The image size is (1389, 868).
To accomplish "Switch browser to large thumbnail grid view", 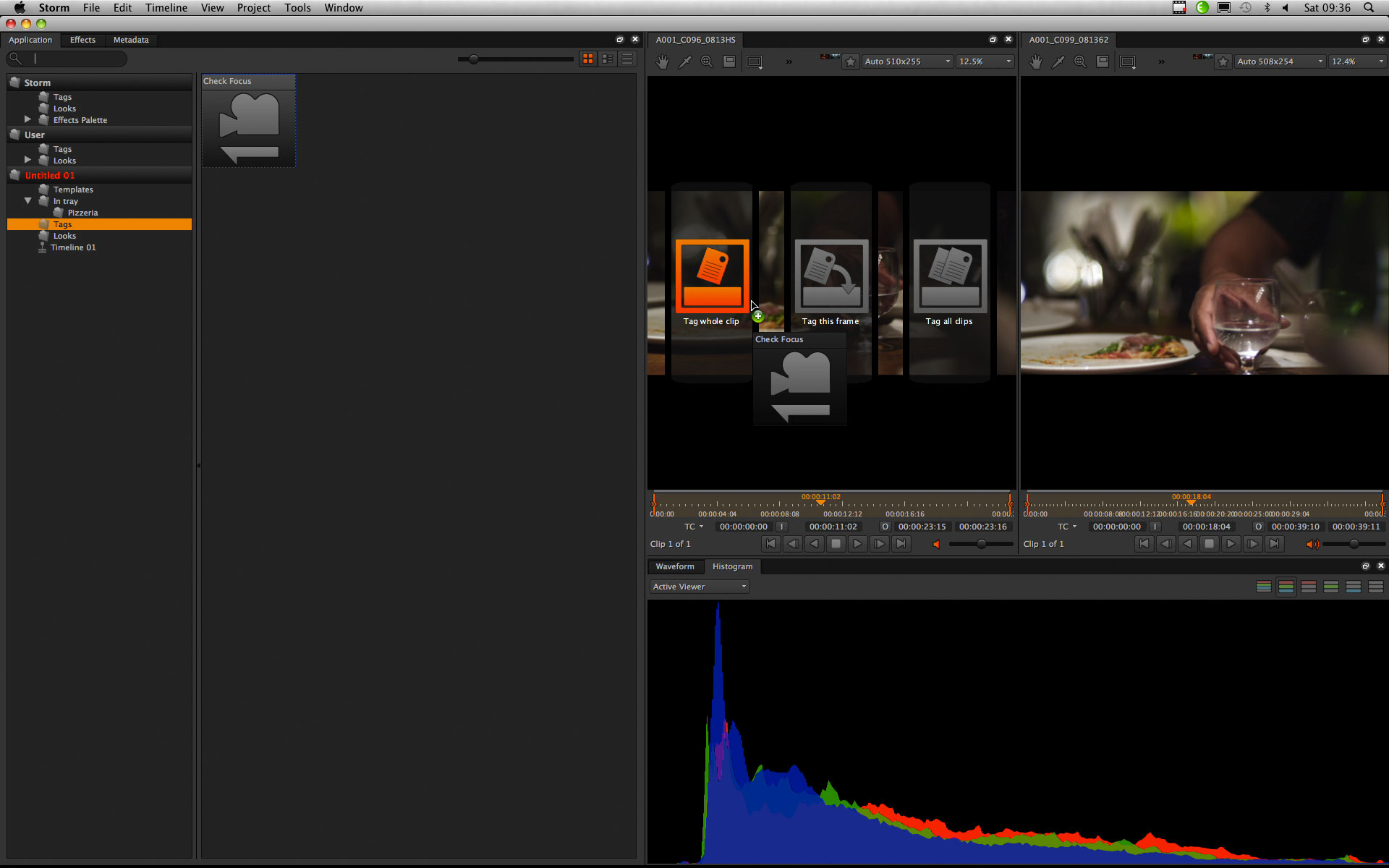I will click(x=588, y=59).
